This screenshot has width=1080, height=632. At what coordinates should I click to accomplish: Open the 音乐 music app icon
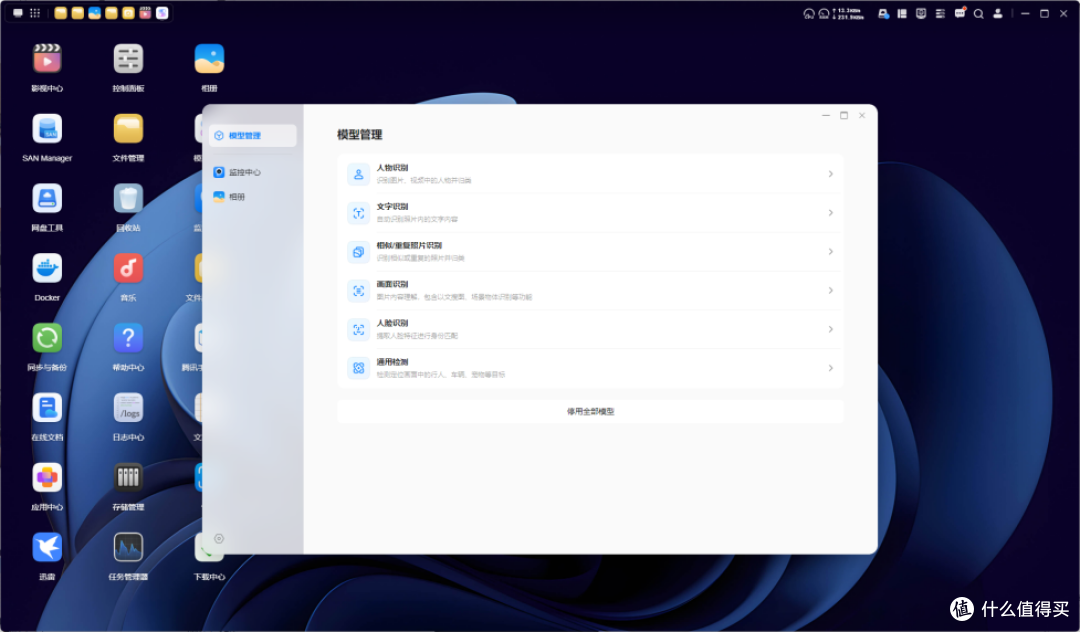pos(128,268)
